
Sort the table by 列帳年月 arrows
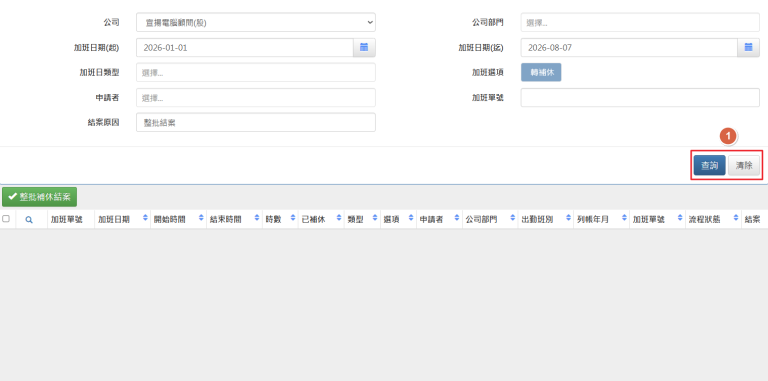click(x=624, y=218)
